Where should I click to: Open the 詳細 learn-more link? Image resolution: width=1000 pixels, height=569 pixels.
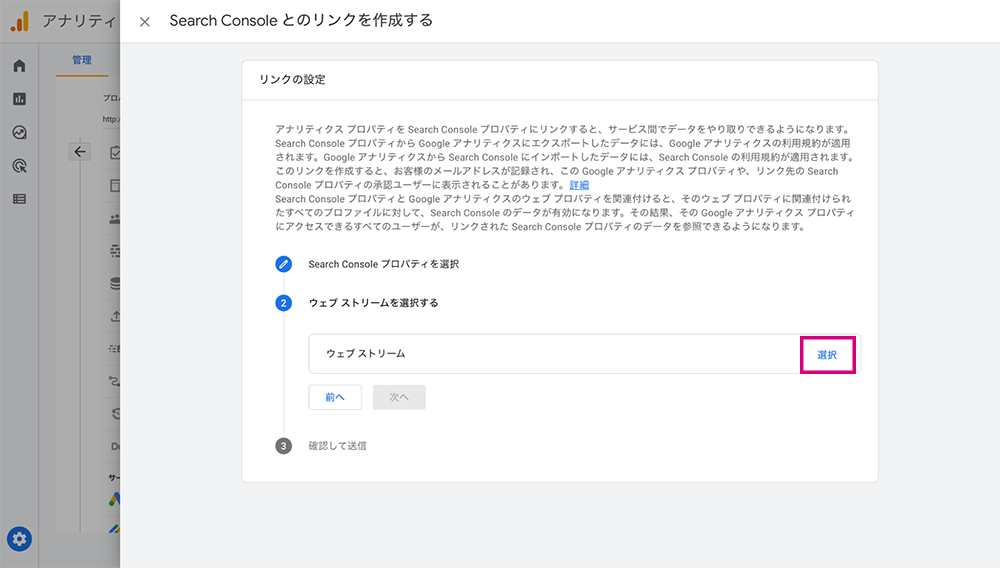point(579,185)
